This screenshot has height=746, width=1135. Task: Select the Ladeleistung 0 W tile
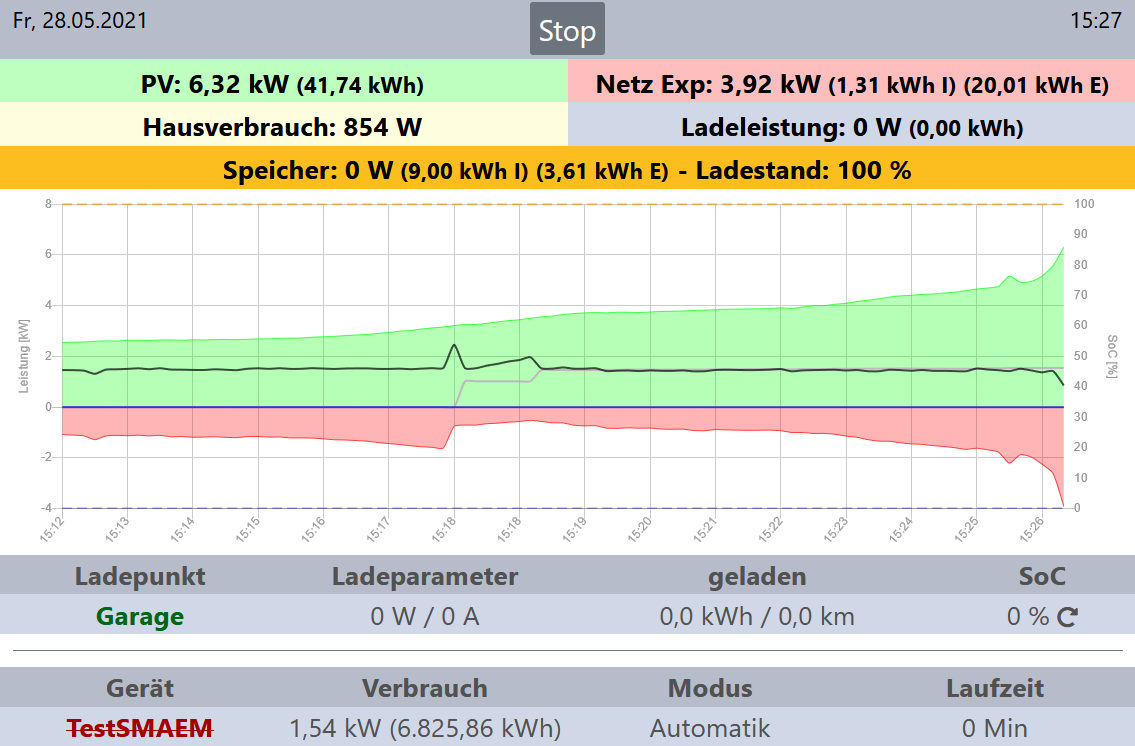[x=851, y=124]
